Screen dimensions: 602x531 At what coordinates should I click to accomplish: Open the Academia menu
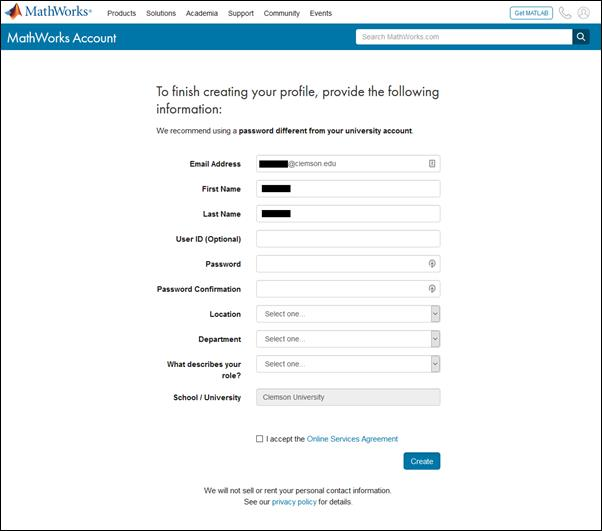point(202,13)
